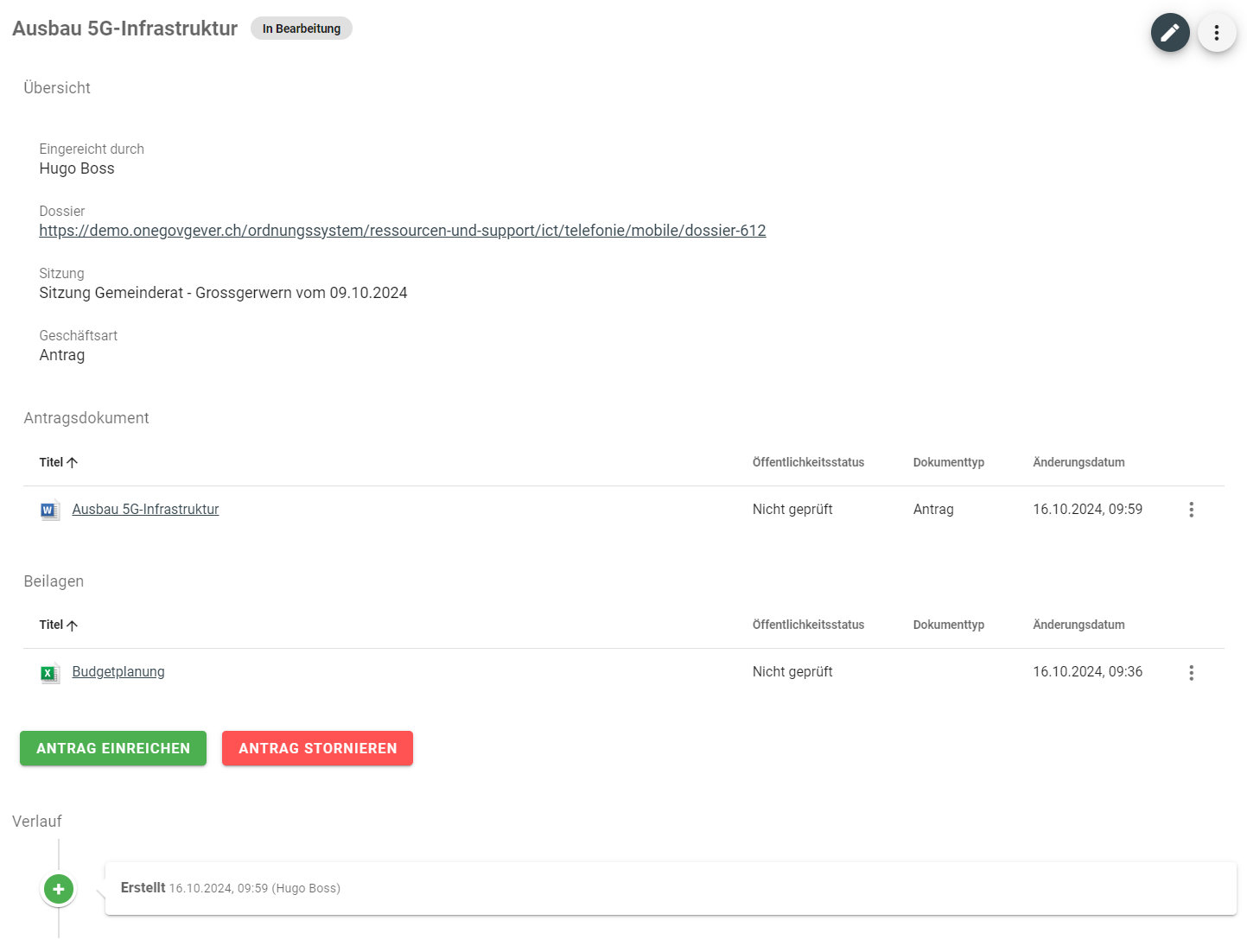The width and height of the screenshot is (1247, 952).
Task: Click the pencil edit icon for the proposal
Action: click(x=1169, y=33)
